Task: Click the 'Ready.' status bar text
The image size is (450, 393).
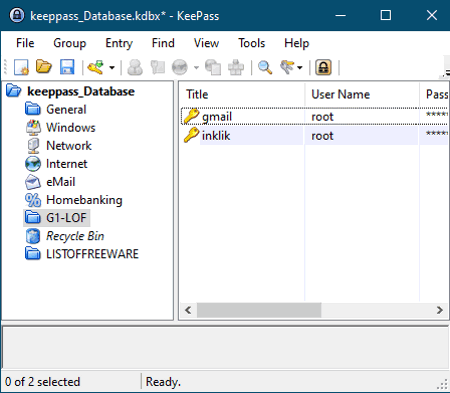Action: 163,382
